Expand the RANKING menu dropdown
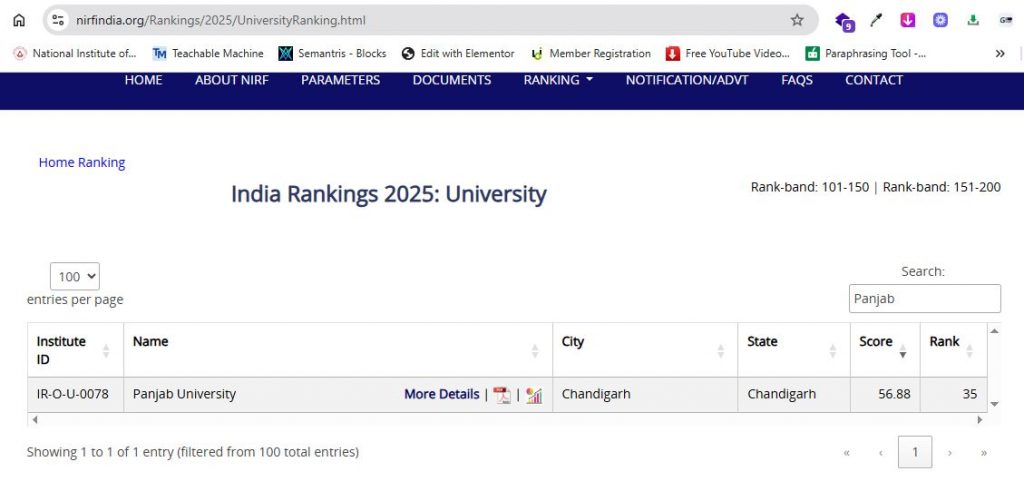This screenshot has width=1024, height=491. [x=558, y=80]
